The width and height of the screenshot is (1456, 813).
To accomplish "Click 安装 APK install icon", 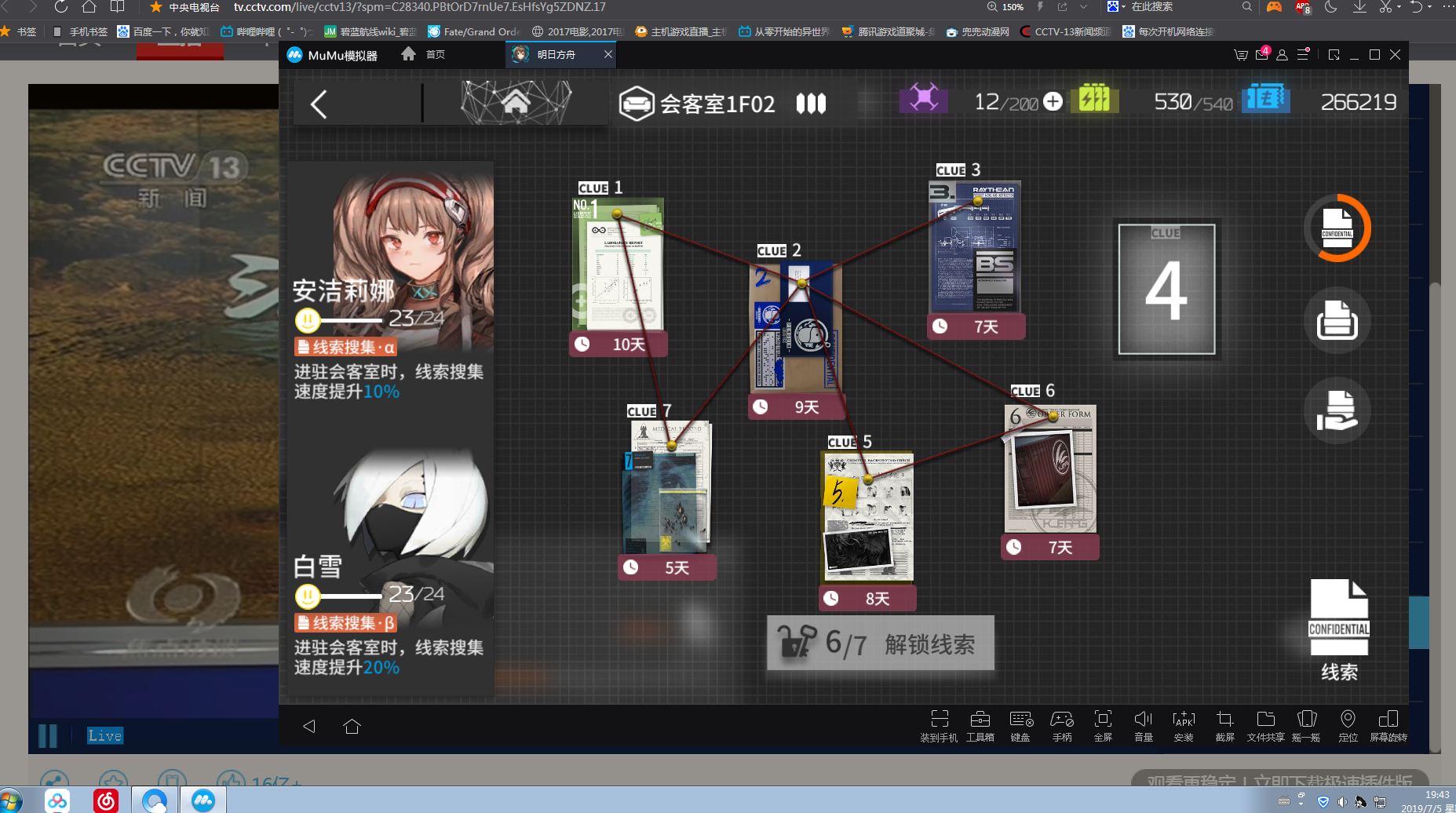I will point(1184,726).
